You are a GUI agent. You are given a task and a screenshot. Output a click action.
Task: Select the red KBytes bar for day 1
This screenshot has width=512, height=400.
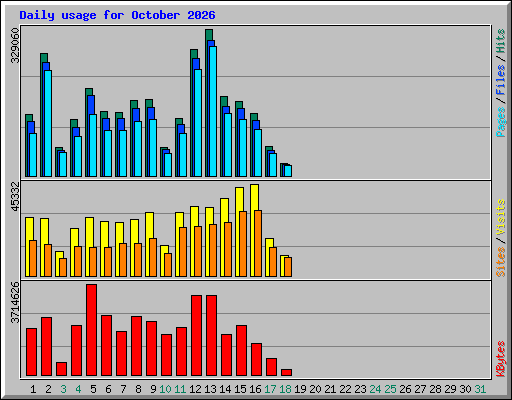tap(32, 352)
